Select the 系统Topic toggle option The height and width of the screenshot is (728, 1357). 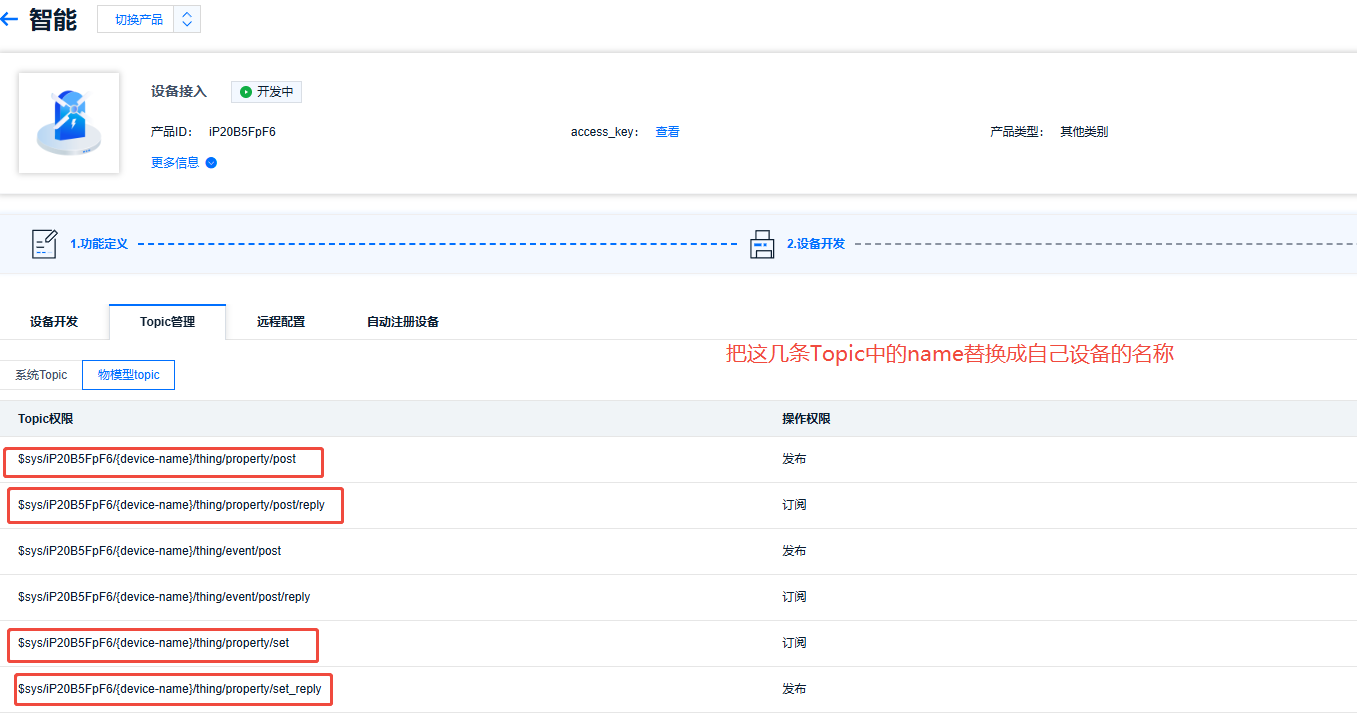41,375
